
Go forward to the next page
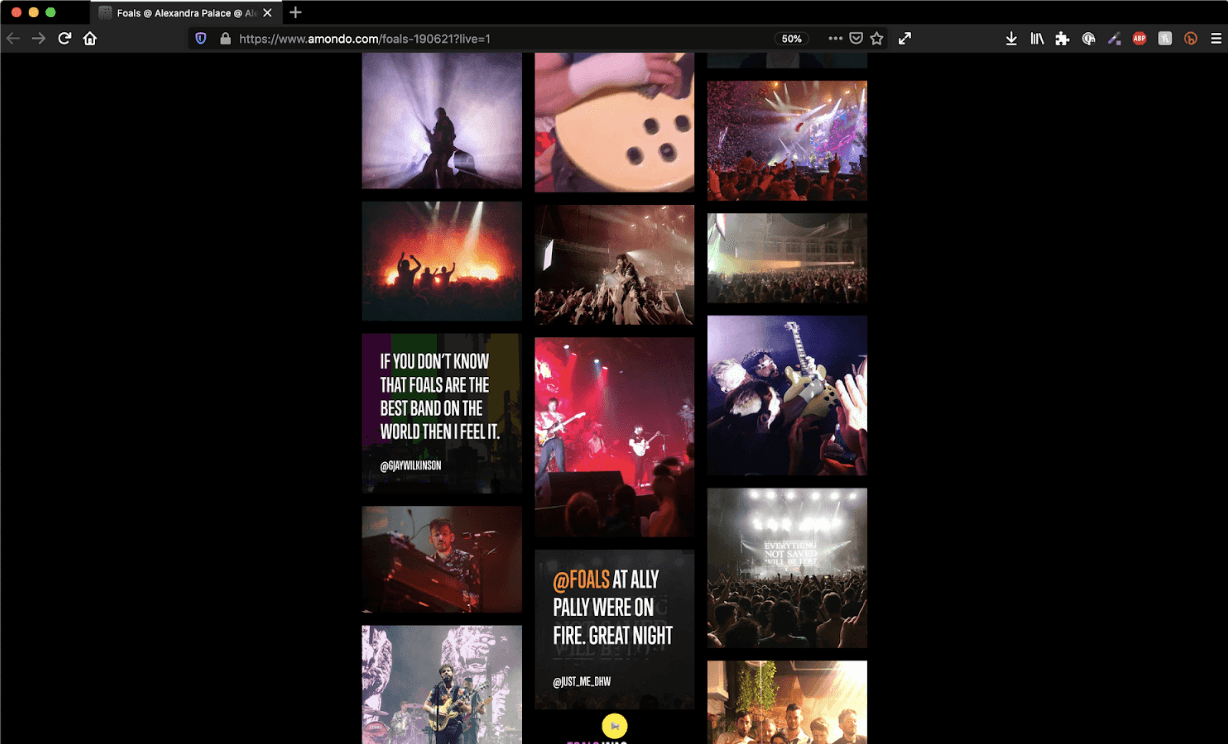[39, 38]
